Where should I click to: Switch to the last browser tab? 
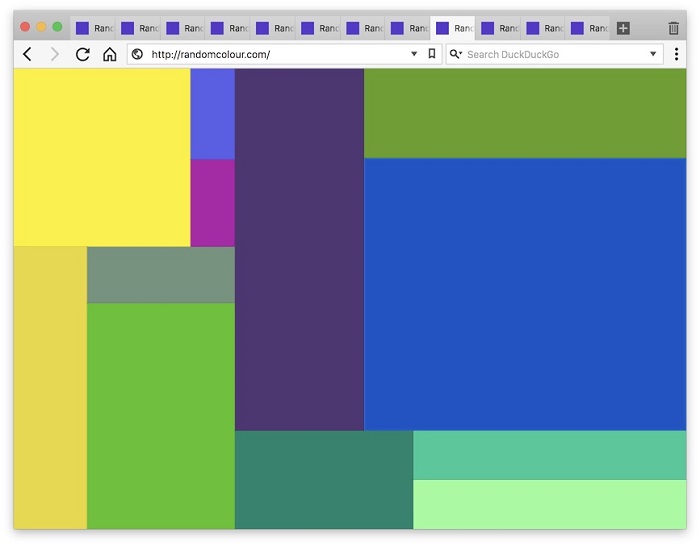tap(590, 28)
